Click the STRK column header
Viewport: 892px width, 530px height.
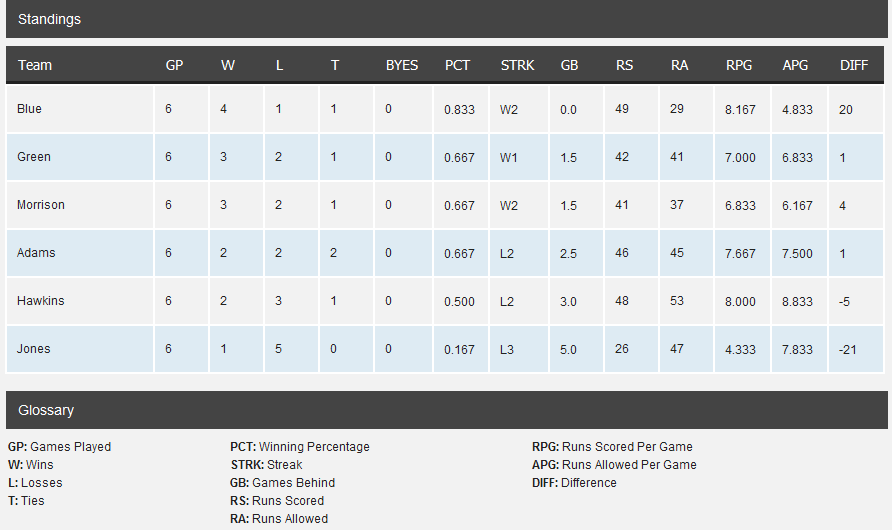[x=517, y=65]
